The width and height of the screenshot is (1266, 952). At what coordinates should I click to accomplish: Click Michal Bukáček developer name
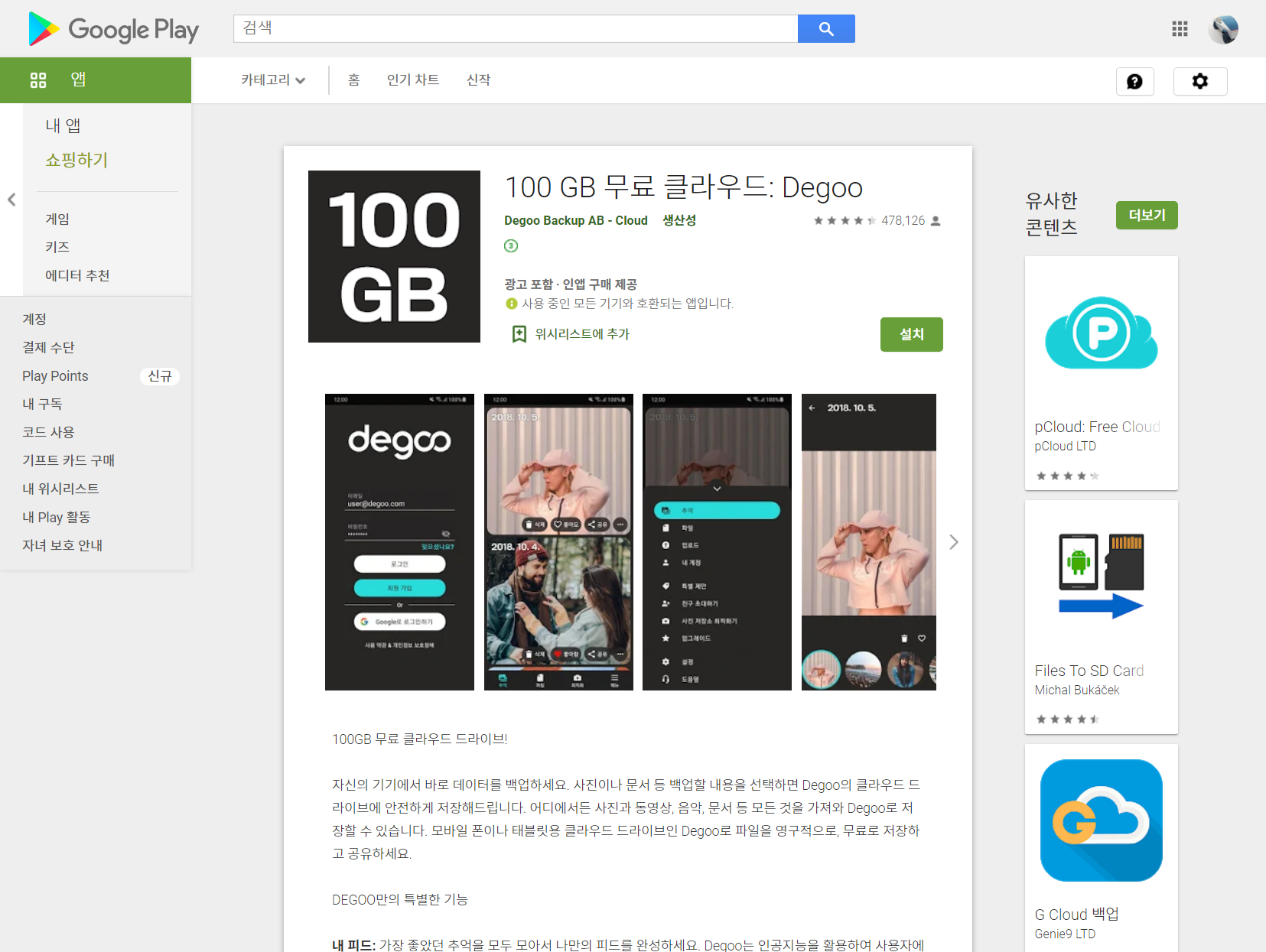click(x=1077, y=690)
